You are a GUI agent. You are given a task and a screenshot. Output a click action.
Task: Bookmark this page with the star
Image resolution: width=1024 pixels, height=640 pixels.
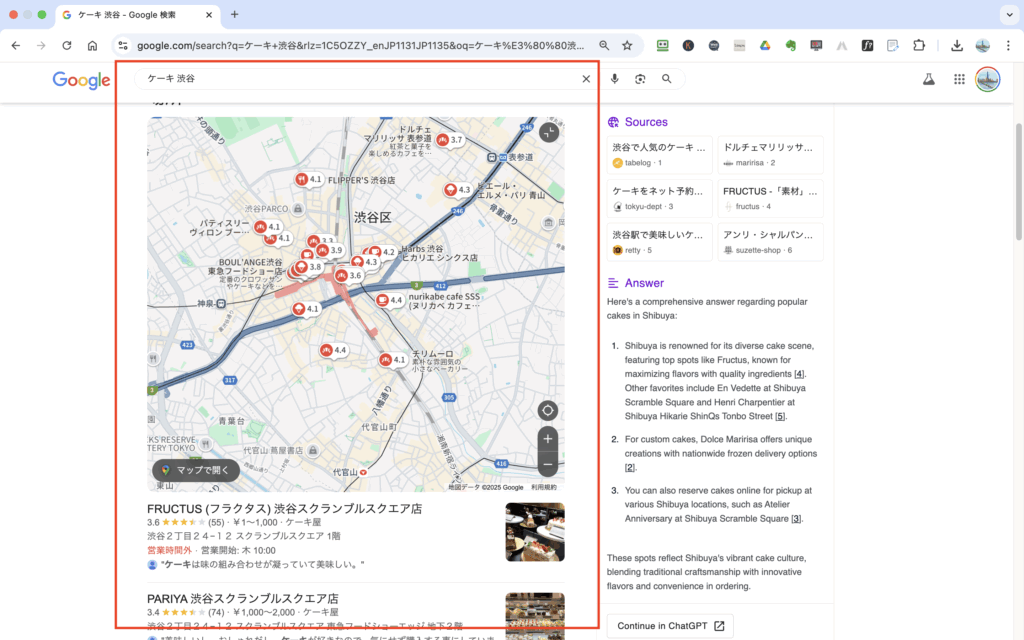(x=627, y=46)
